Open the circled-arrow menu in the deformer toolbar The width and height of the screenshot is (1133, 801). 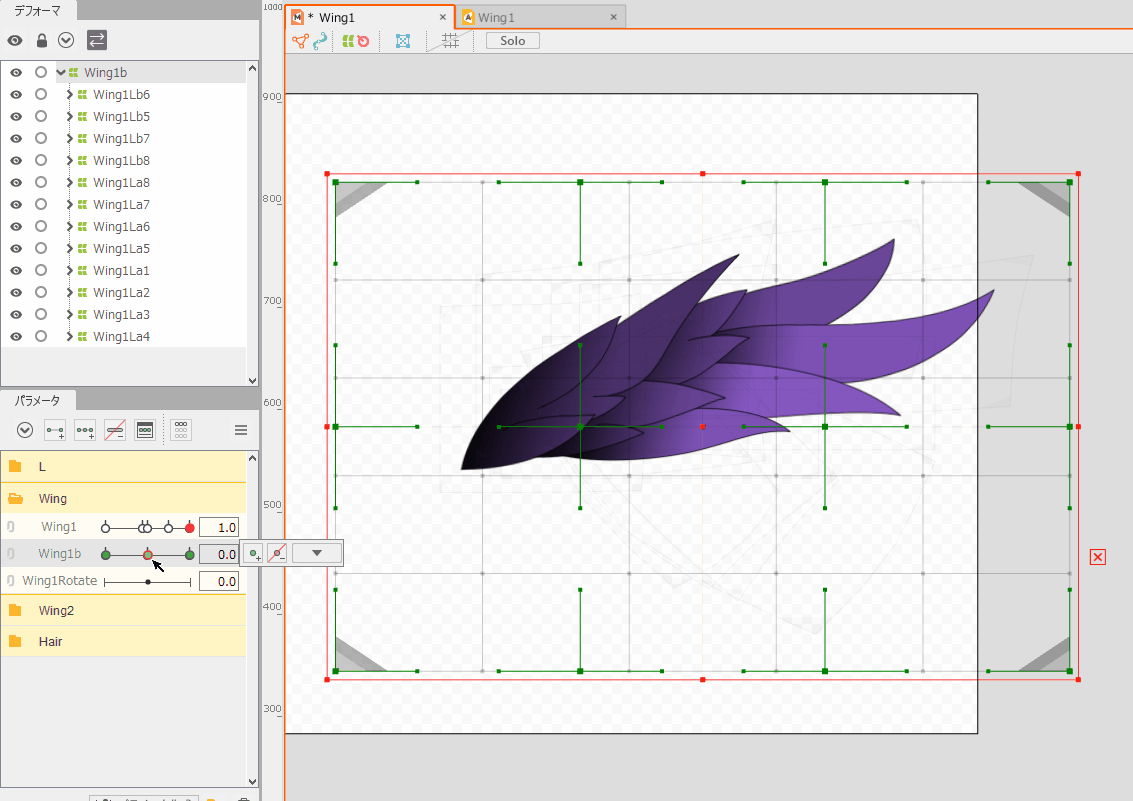(x=66, y=40)
